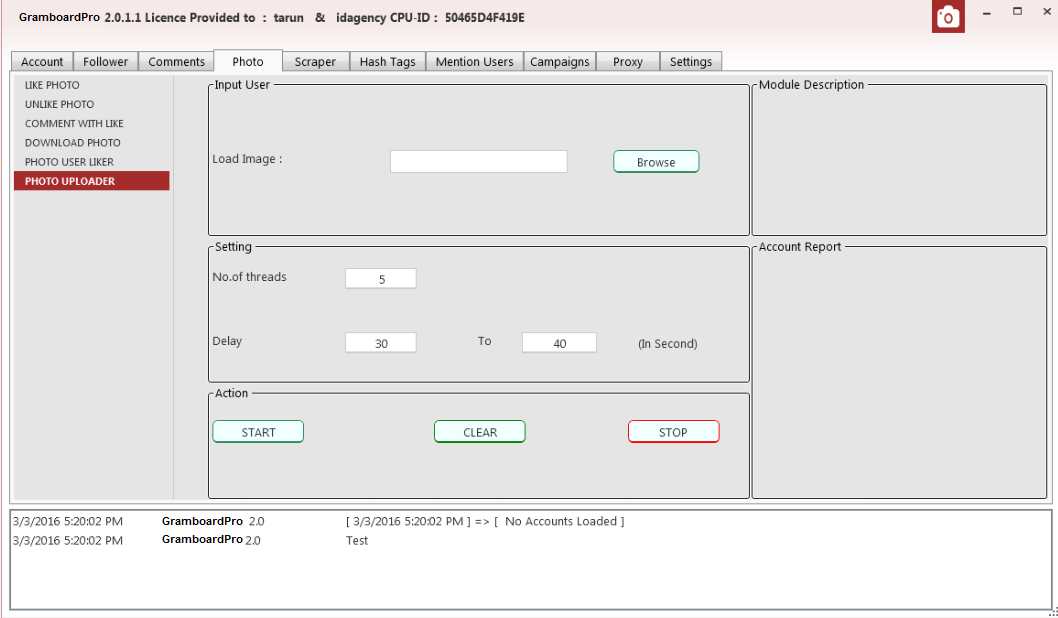
Task: Stop the process with STOP button
Action: [x=673, y=432]
